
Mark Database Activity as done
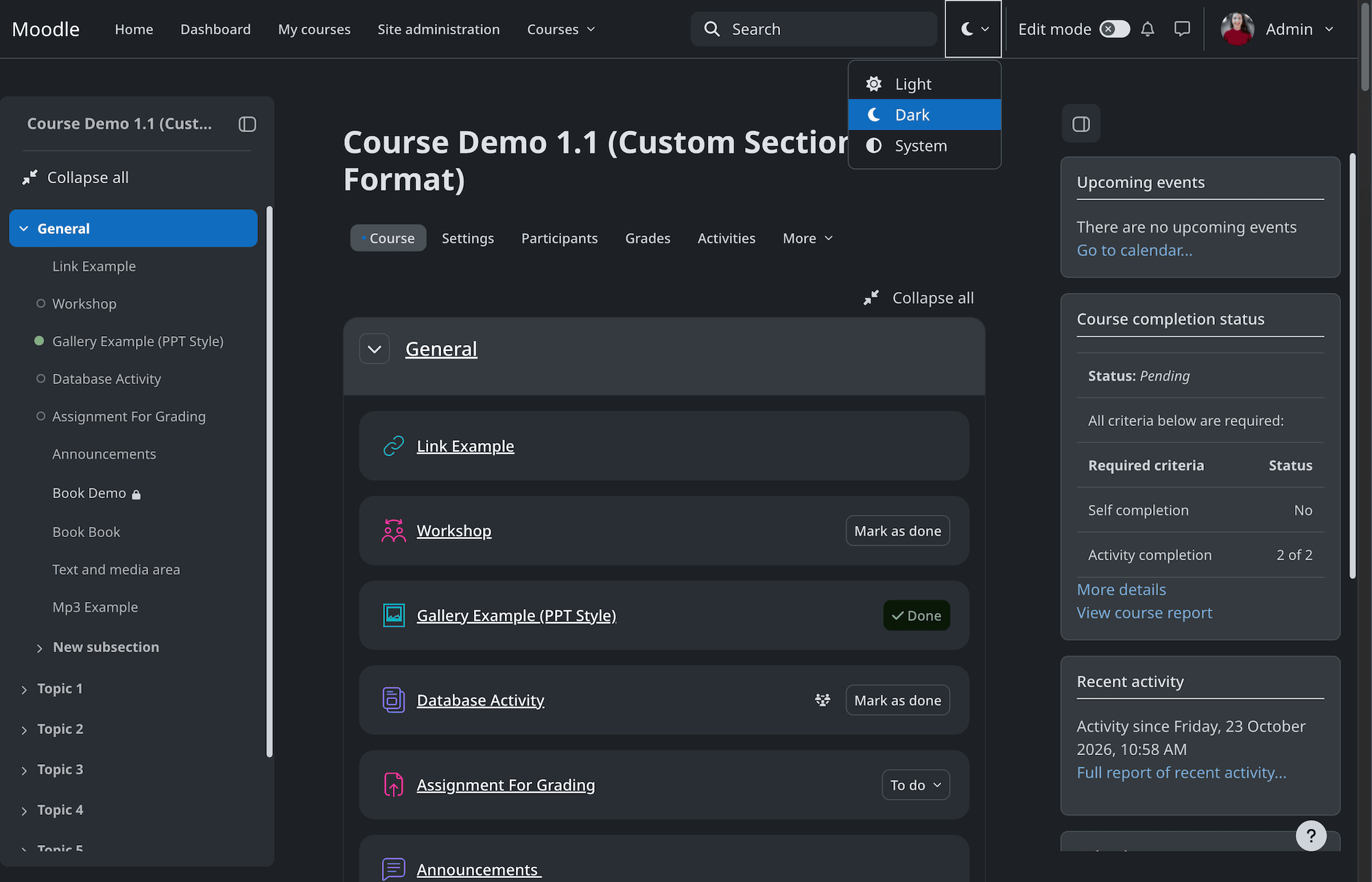[897, 700]
